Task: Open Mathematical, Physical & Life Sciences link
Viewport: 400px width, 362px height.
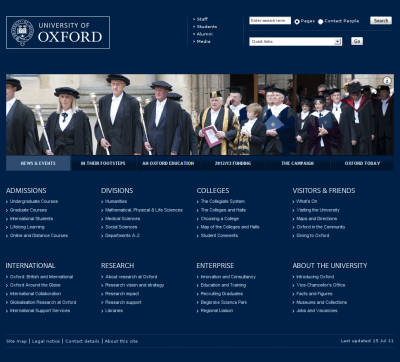Action: coord(144,210)
